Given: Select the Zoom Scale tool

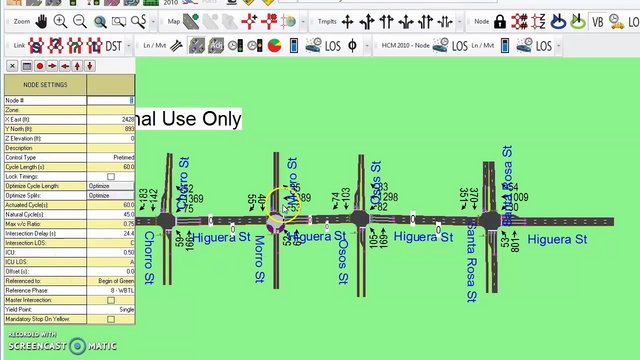Looking at the screenshot, I should [138, 21].
